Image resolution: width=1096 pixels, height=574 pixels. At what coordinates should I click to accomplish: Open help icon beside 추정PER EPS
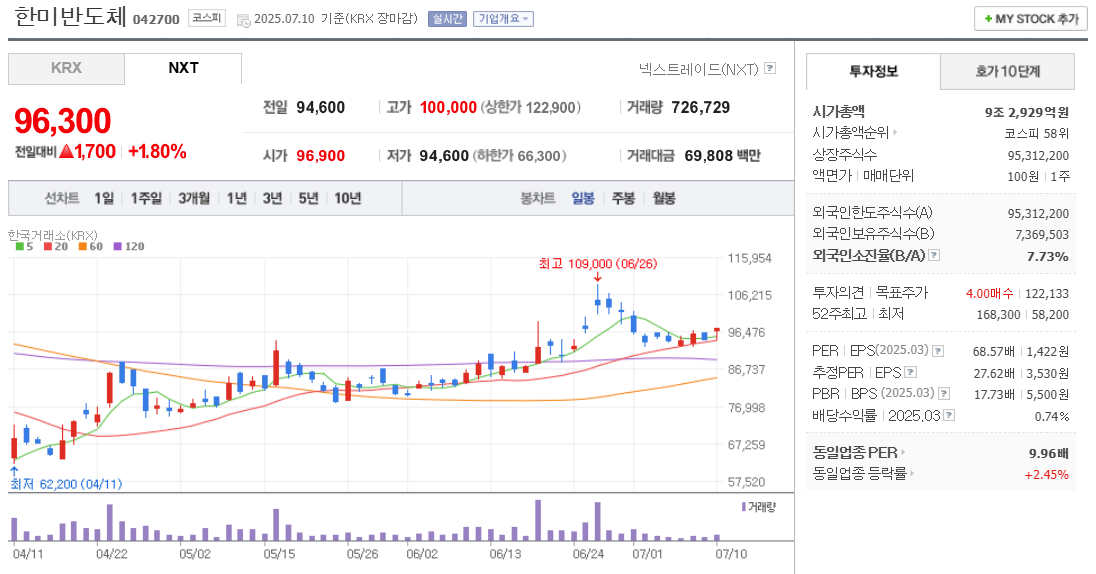coord(910,373)
